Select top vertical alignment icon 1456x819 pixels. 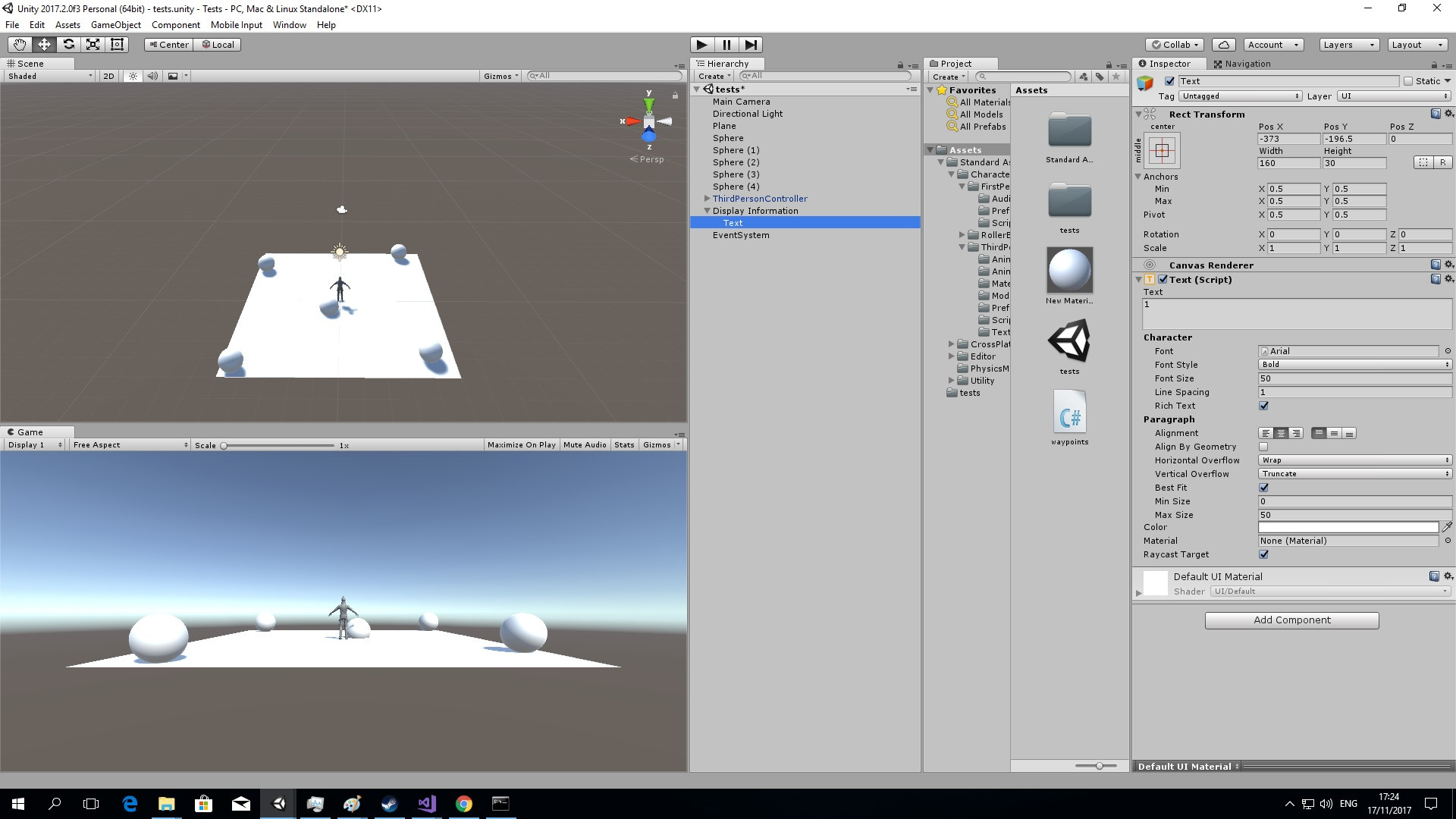1319,433
